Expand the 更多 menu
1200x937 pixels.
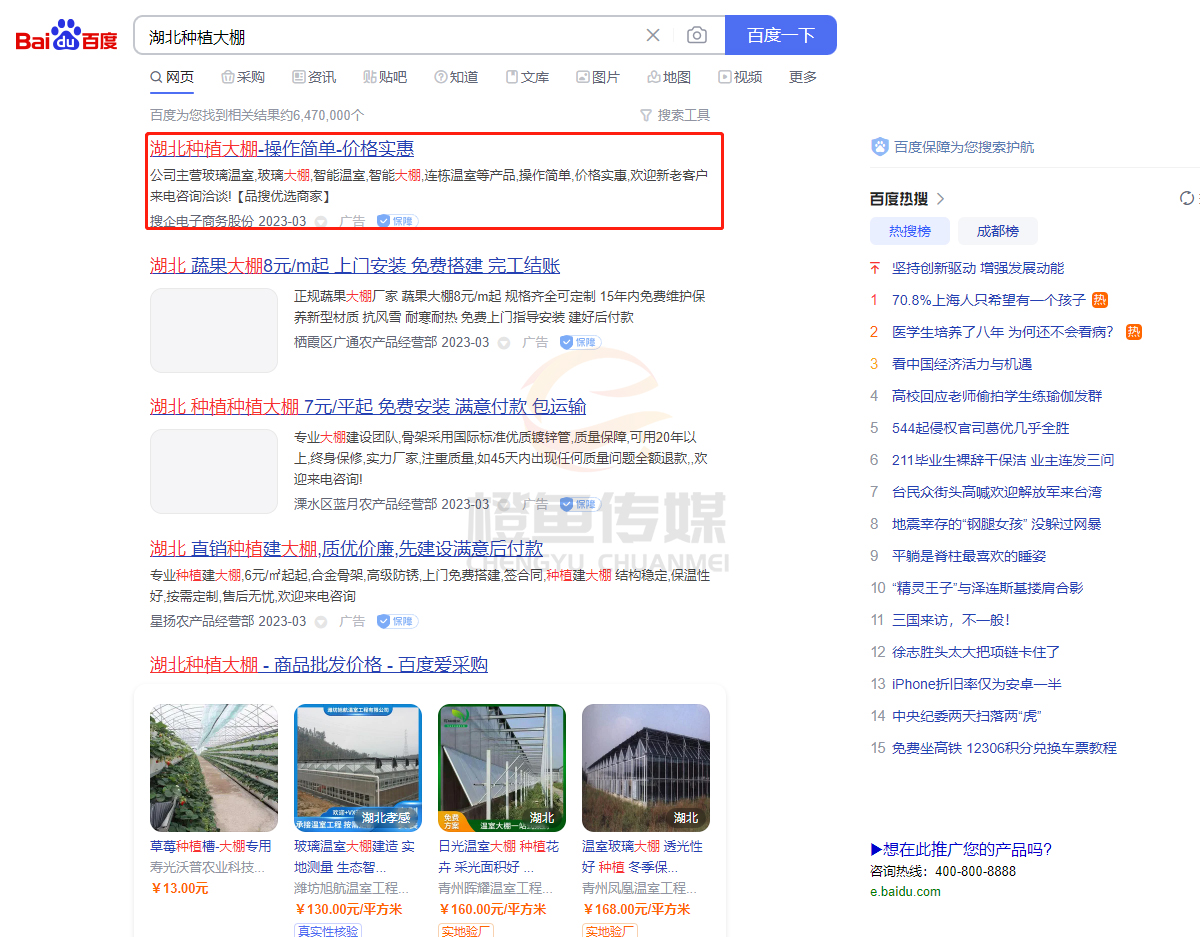click(x=803, y=77)
